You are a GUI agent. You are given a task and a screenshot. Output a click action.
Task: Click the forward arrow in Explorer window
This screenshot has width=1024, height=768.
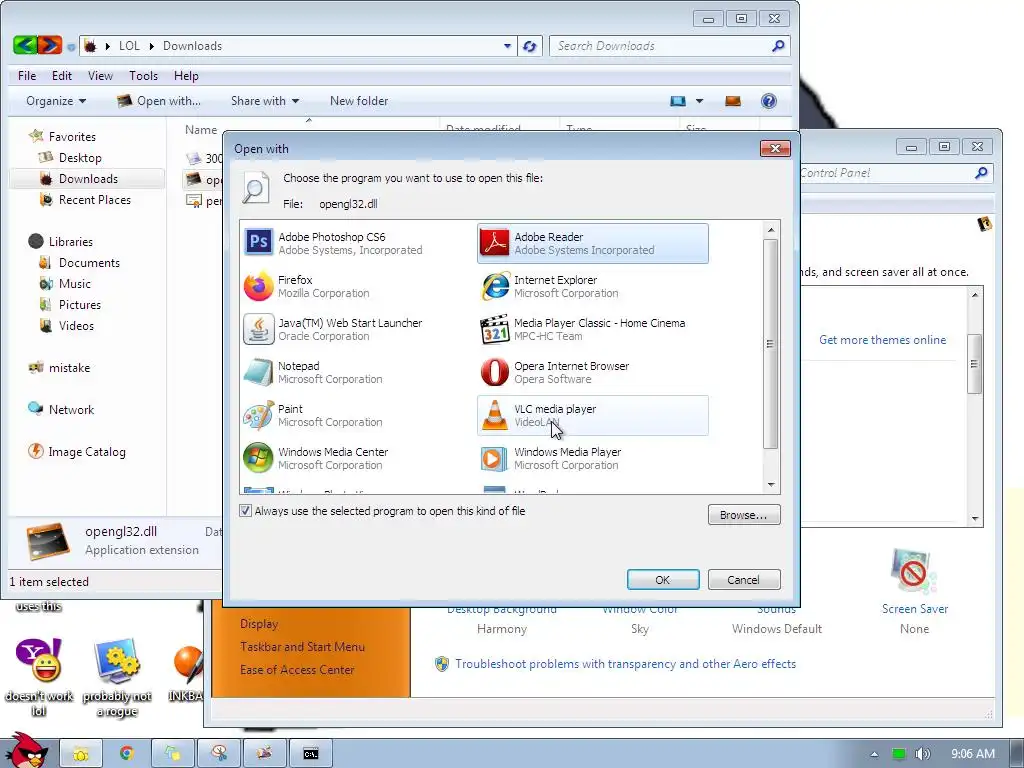[50, 45]
